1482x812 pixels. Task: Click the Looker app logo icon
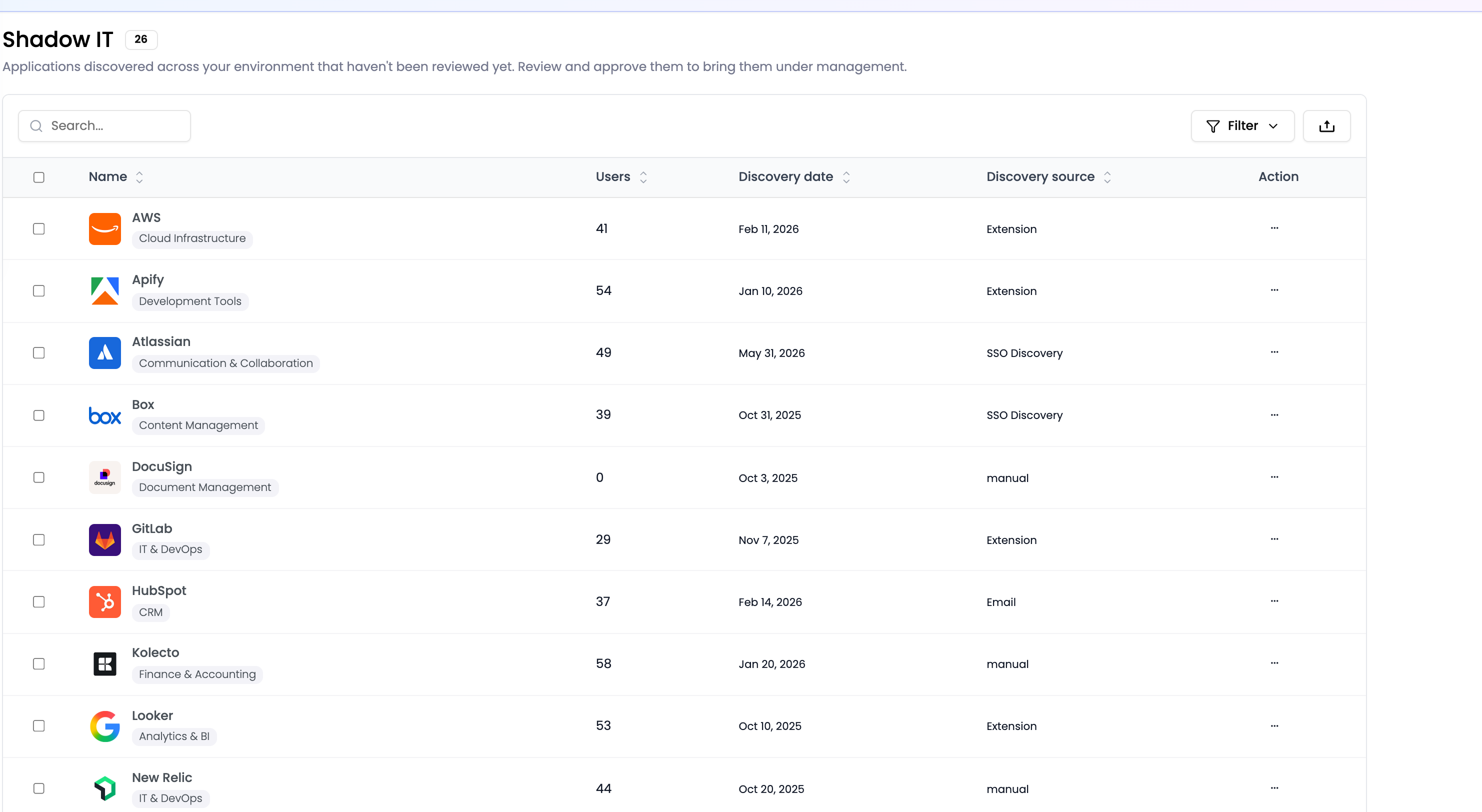pos(104,726)
